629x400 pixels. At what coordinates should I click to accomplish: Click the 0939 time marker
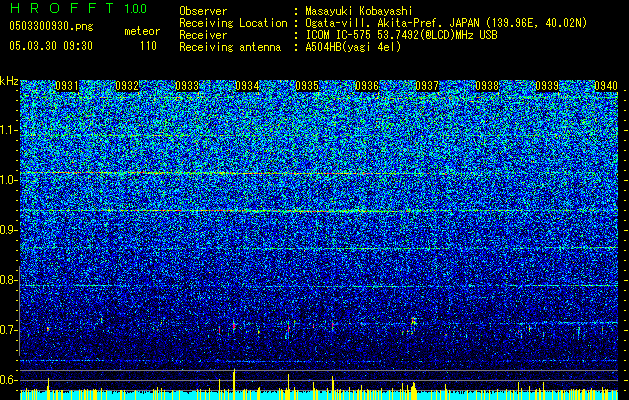[x=547, y=86]
